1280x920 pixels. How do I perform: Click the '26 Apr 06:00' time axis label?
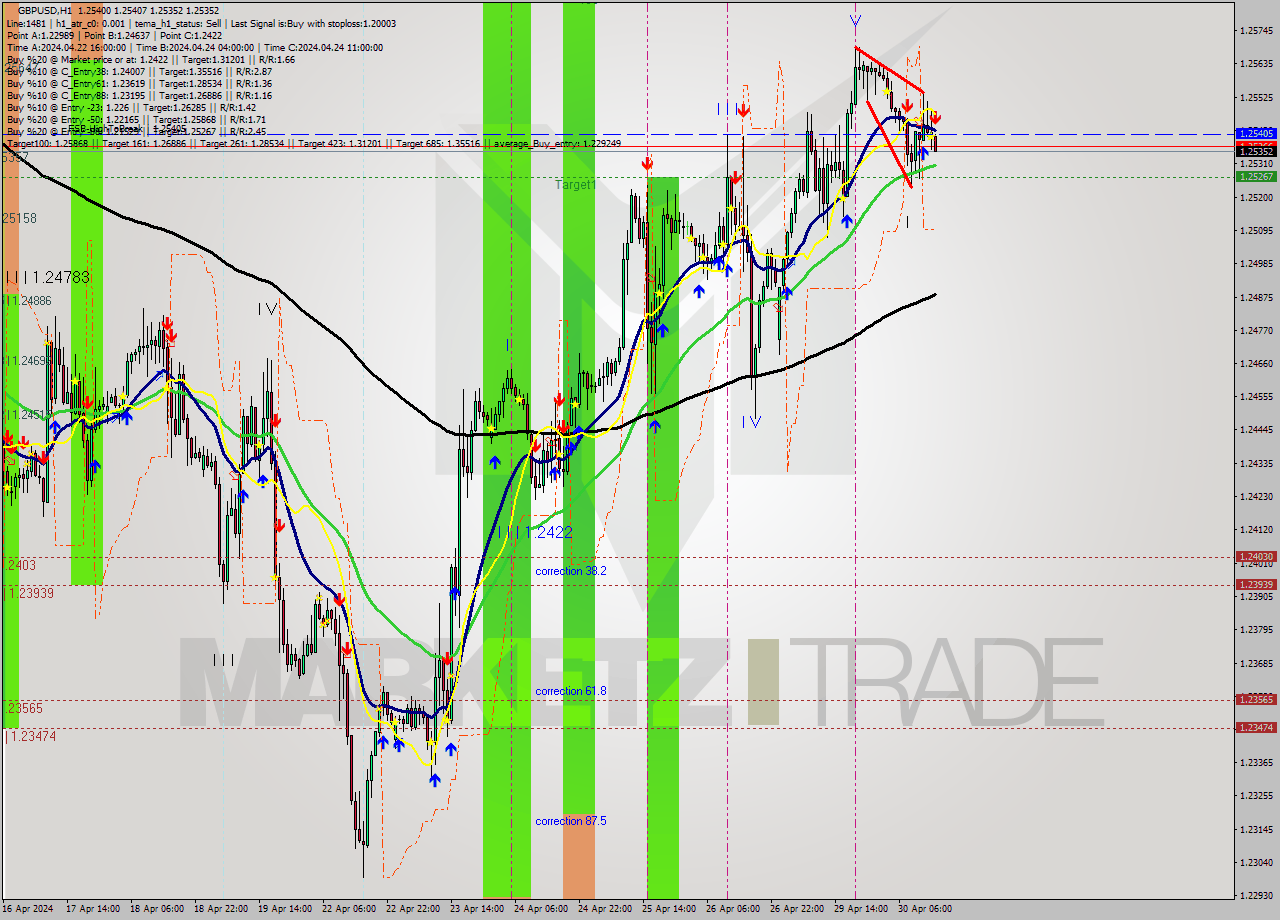[x=733, y=909]
